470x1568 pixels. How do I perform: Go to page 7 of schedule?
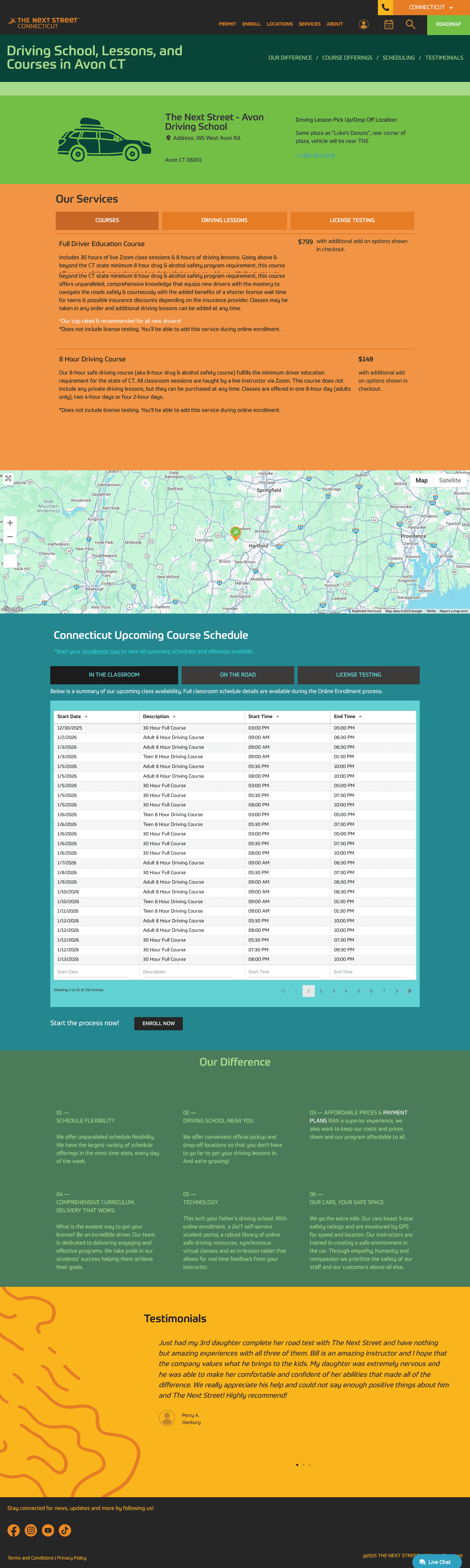click(x=384, y=991)
